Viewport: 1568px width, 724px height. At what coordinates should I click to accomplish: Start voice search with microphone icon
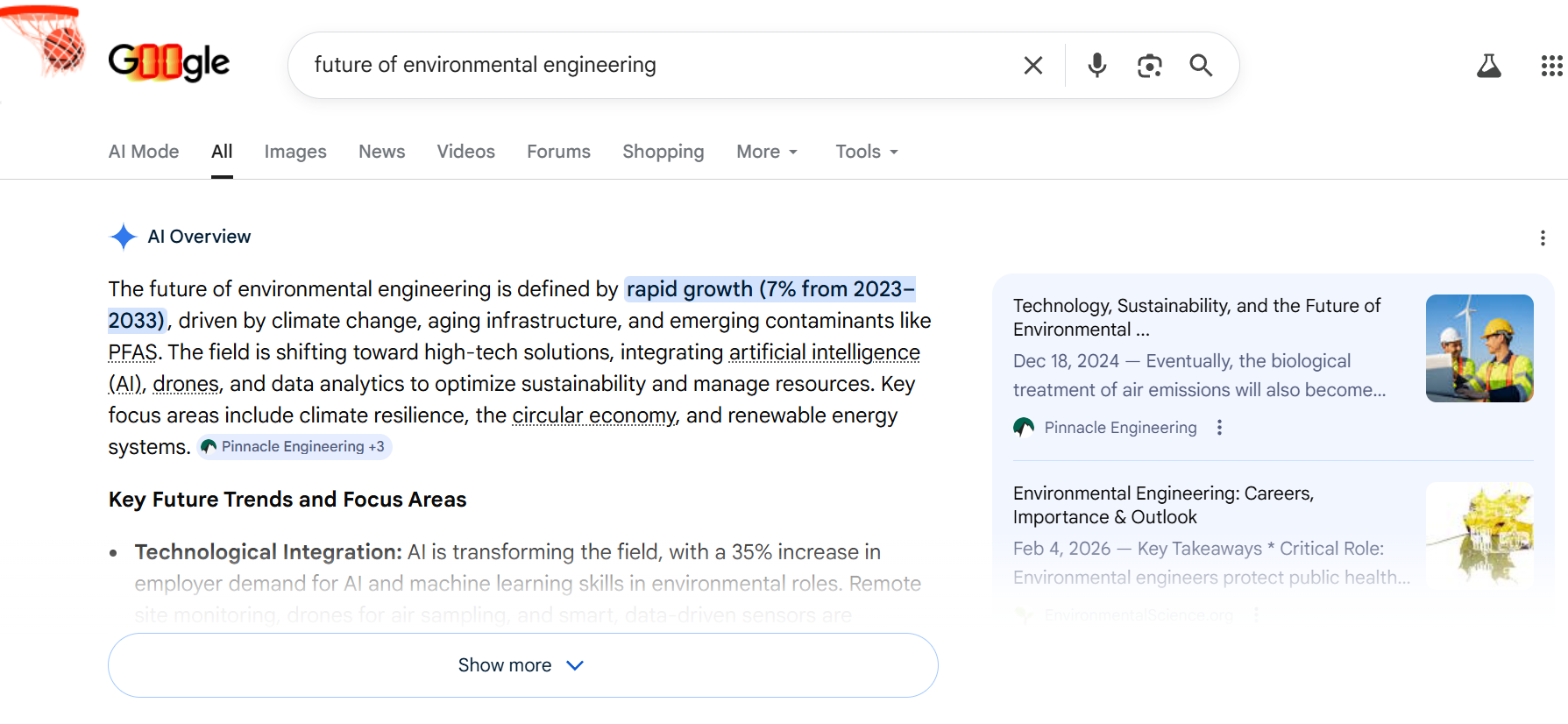coord(1096,66)
